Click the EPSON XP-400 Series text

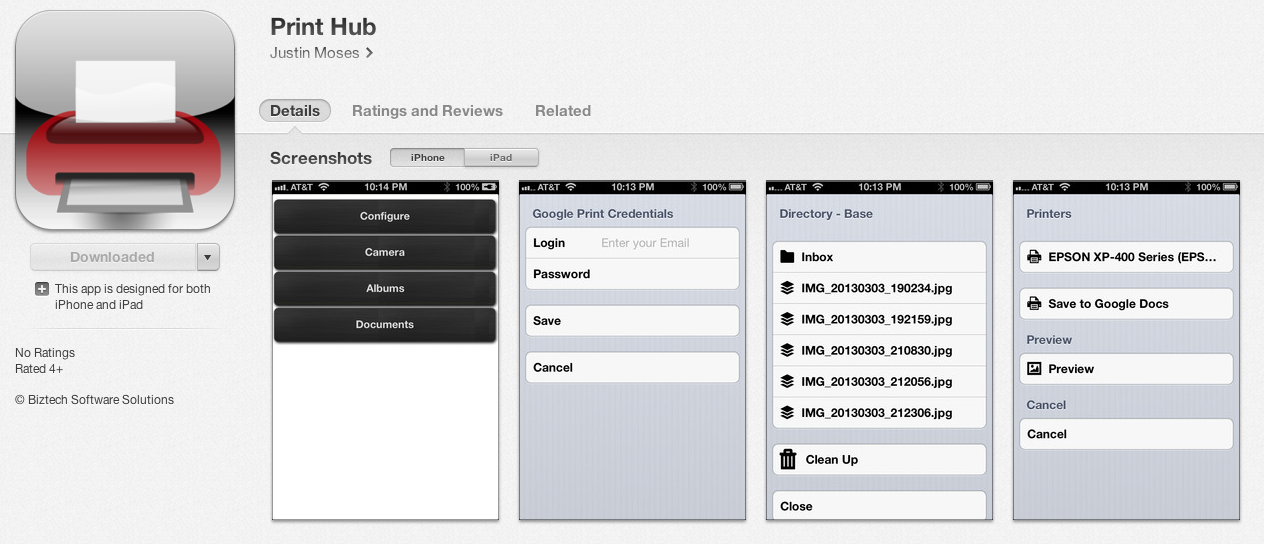[1133, 257]
